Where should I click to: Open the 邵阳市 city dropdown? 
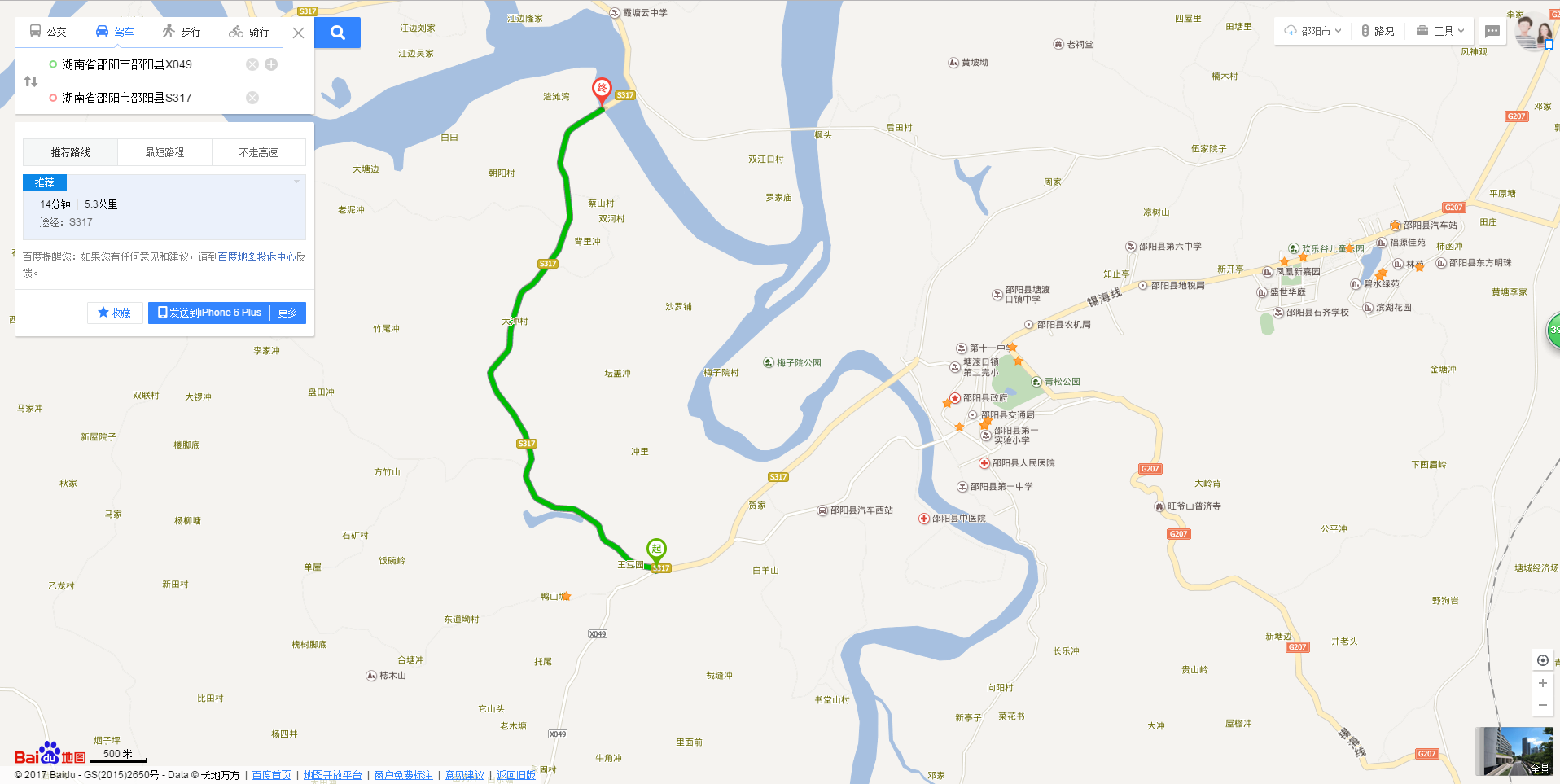pyautogui.click(x=1312, y=31)
